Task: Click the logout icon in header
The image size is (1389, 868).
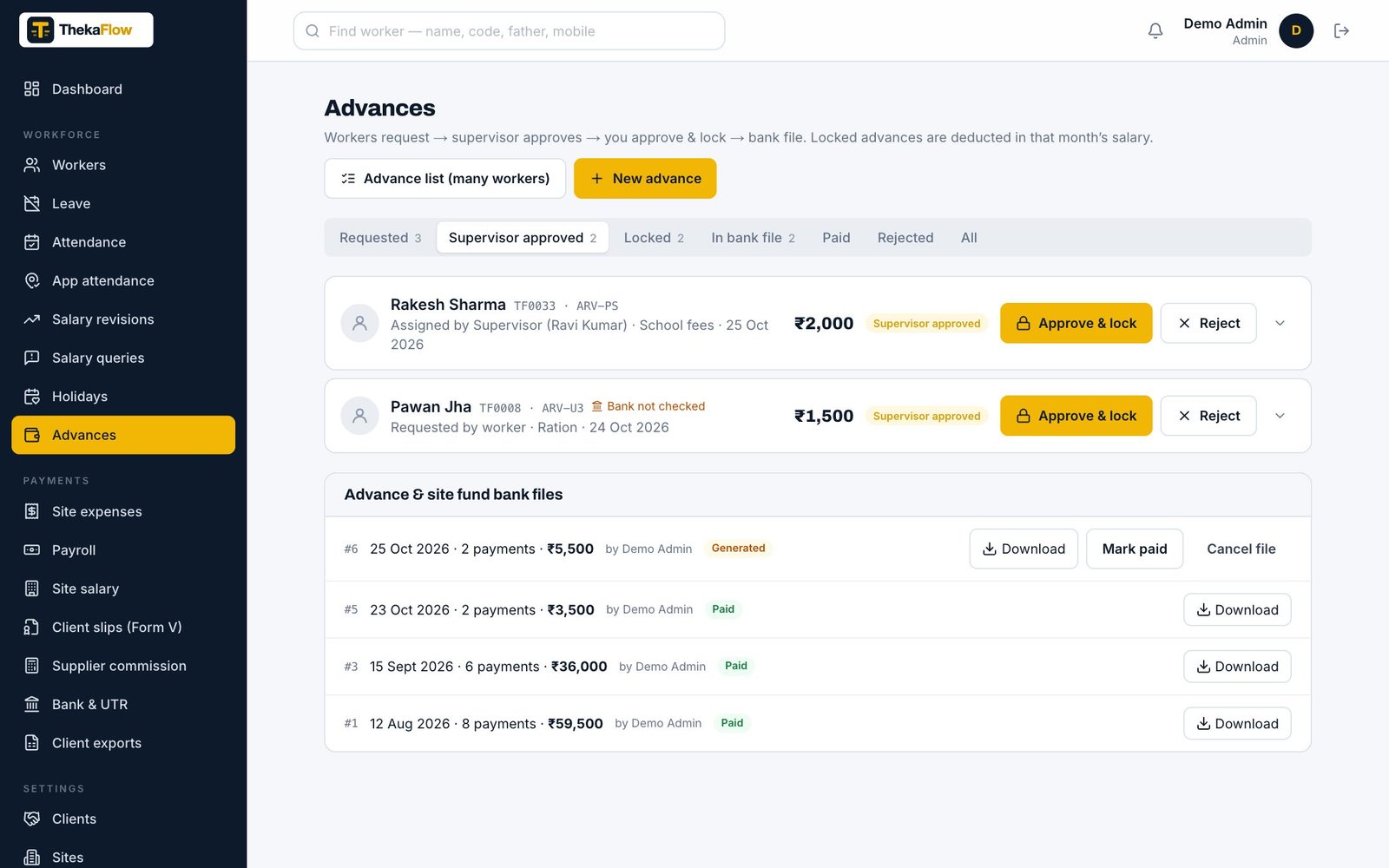Action: [1341, 31]
